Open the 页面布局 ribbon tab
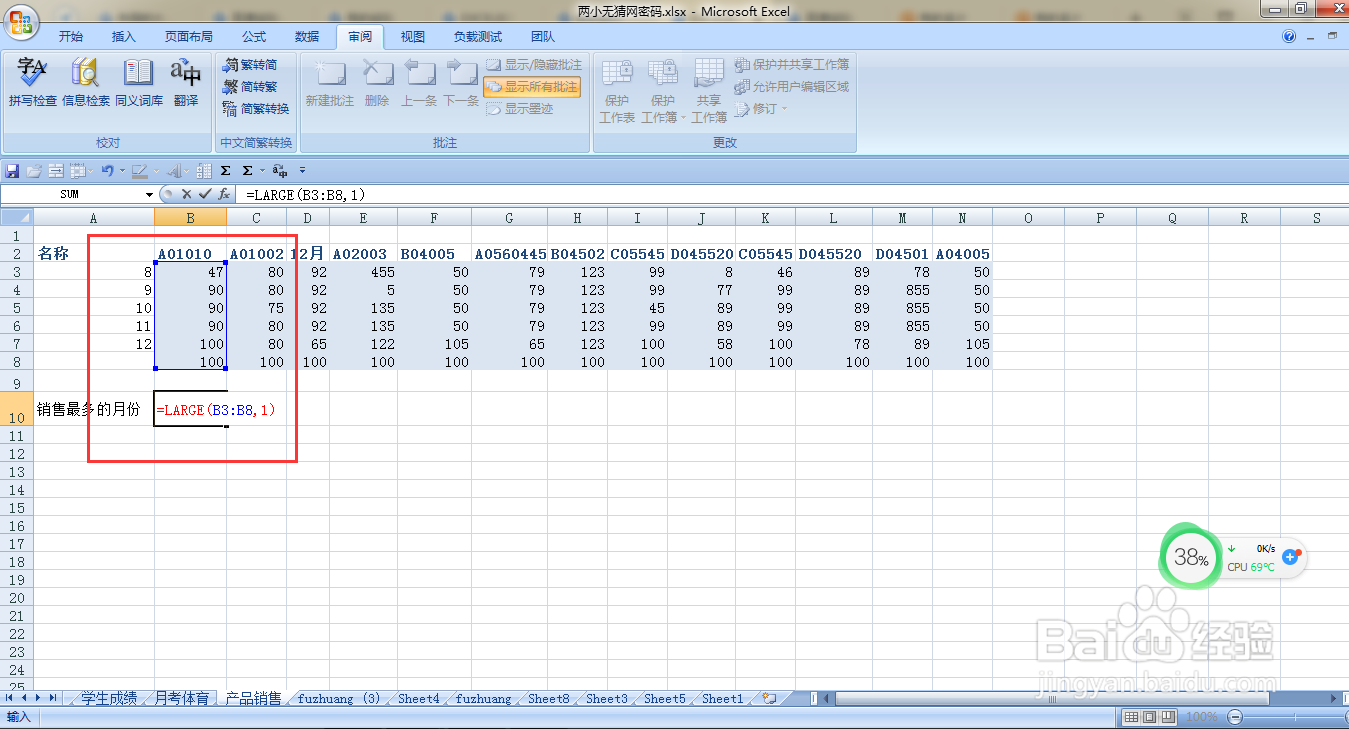Screen dimensions: 1349x729 189,37
